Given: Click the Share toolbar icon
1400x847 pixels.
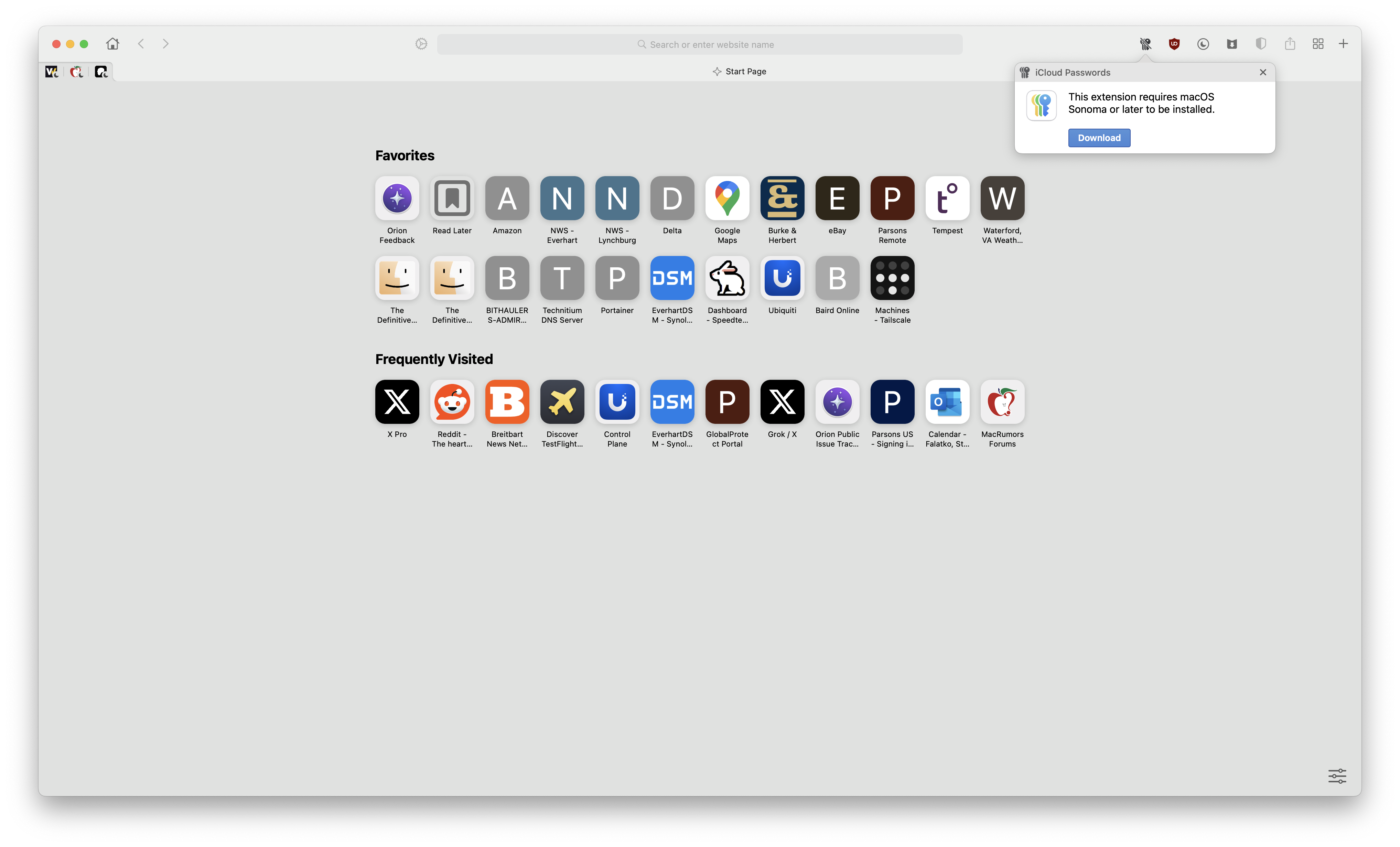Looking at the screenshot, I should (1290, 44).
